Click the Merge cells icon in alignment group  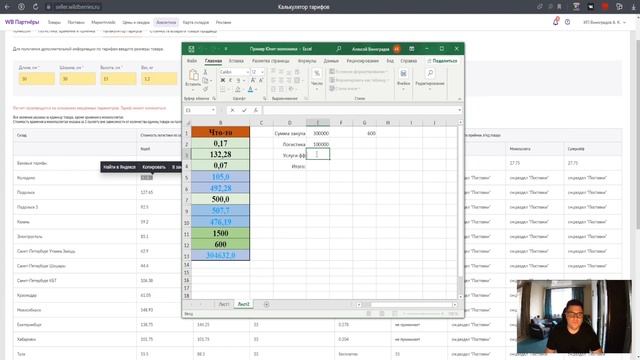[297, 80]
